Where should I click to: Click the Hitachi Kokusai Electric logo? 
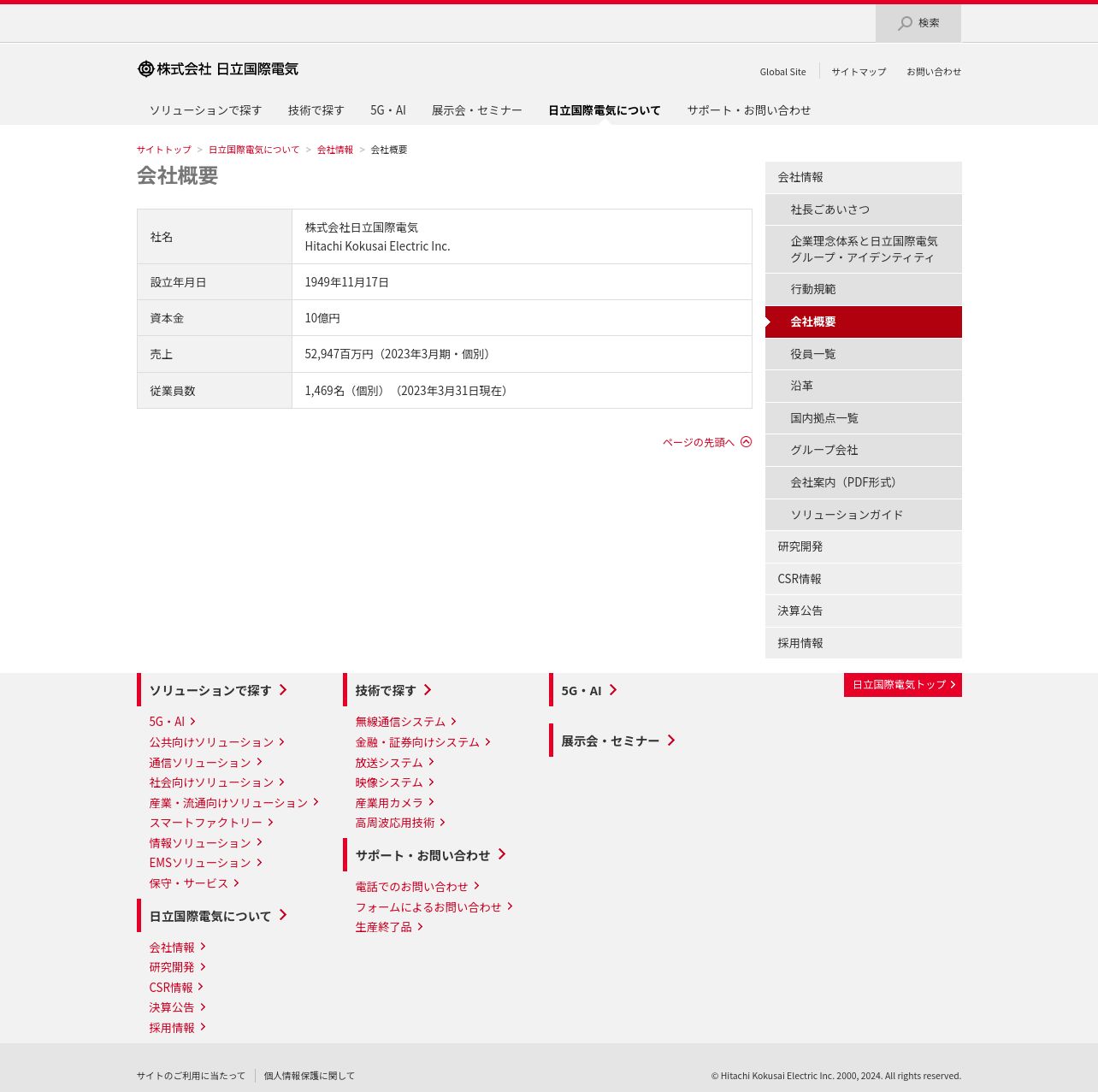click(218, 68)
